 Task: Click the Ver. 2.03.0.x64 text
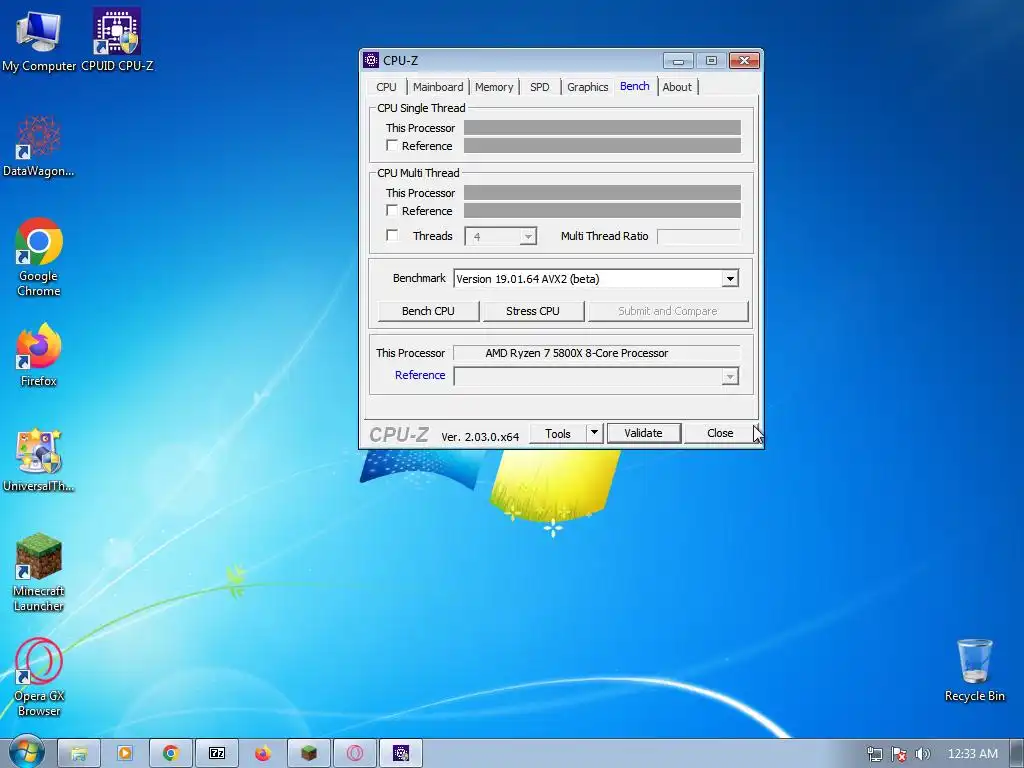tap(480, 437)
